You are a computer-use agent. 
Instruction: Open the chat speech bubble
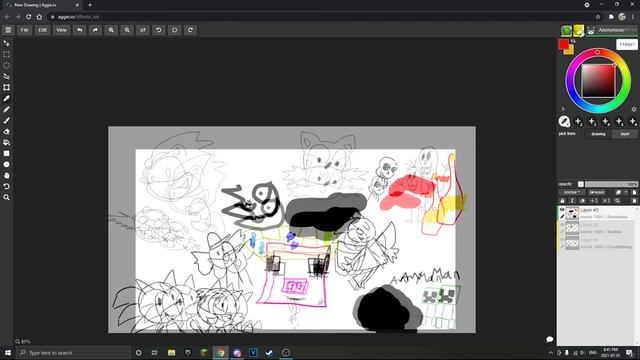(x=549, y=339)
